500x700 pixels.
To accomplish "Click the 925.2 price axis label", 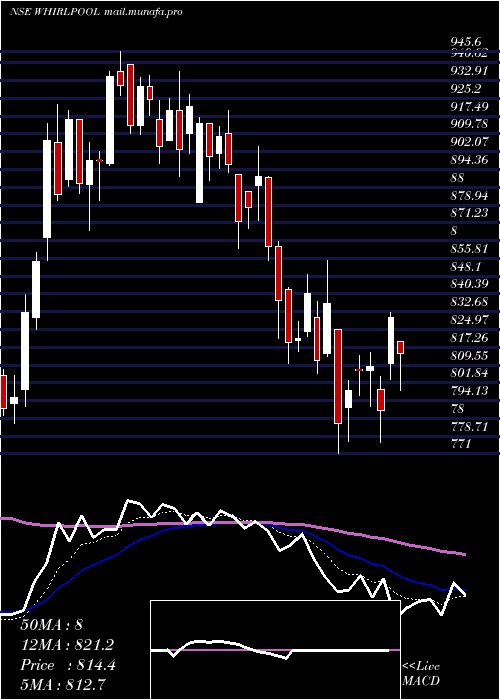I will click(x=466, y=89).
